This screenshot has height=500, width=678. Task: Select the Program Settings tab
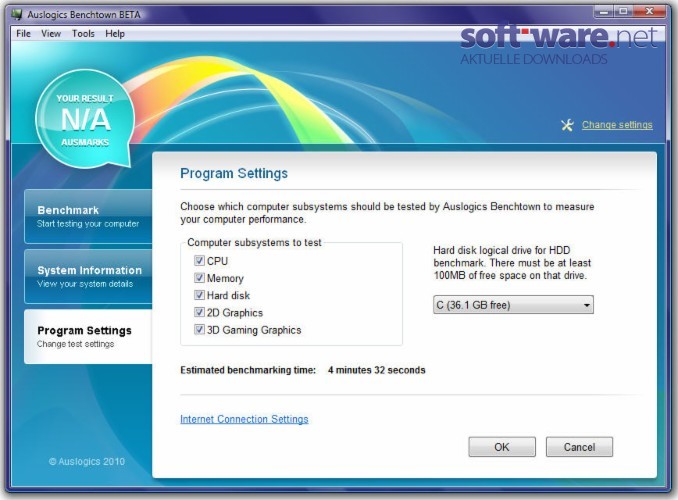[89, 337]
